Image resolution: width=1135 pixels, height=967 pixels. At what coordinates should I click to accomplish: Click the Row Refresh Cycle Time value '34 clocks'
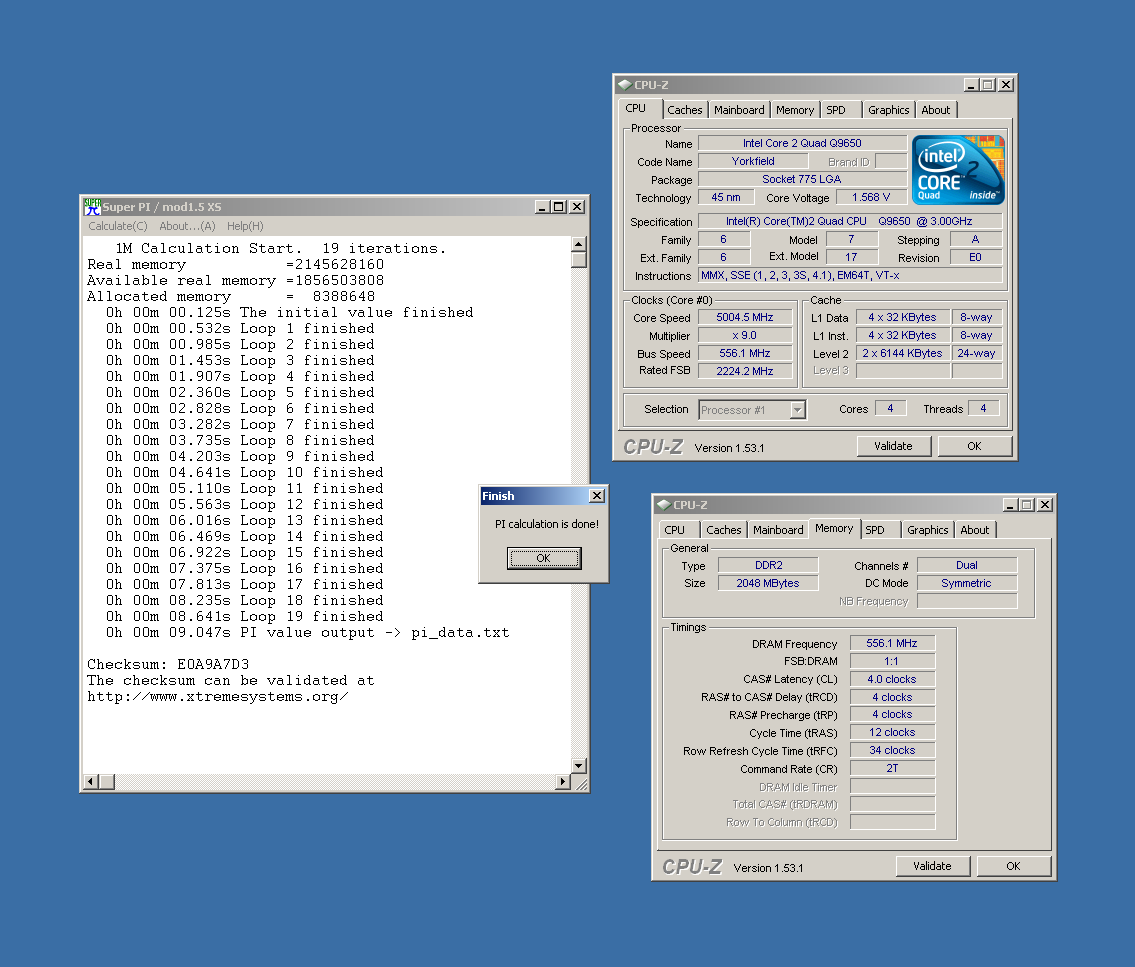(893, 751)
